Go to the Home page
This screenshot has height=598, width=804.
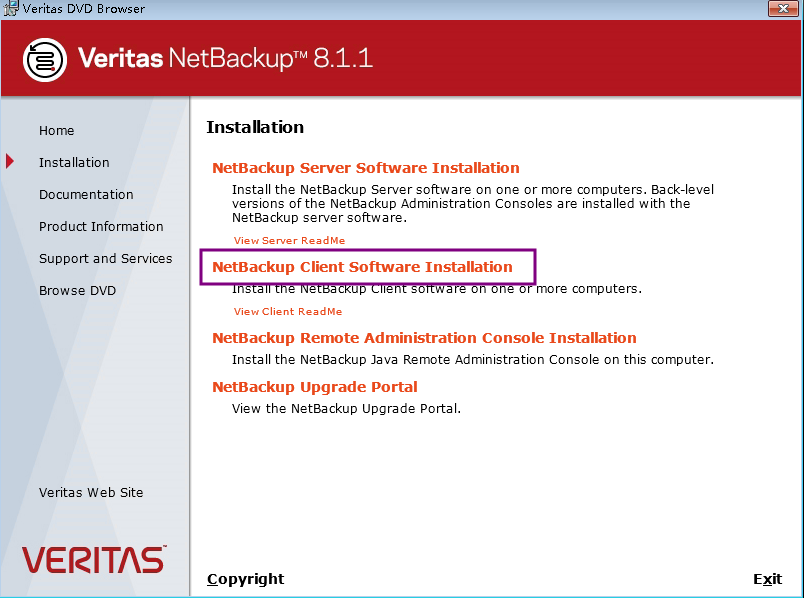56,130
